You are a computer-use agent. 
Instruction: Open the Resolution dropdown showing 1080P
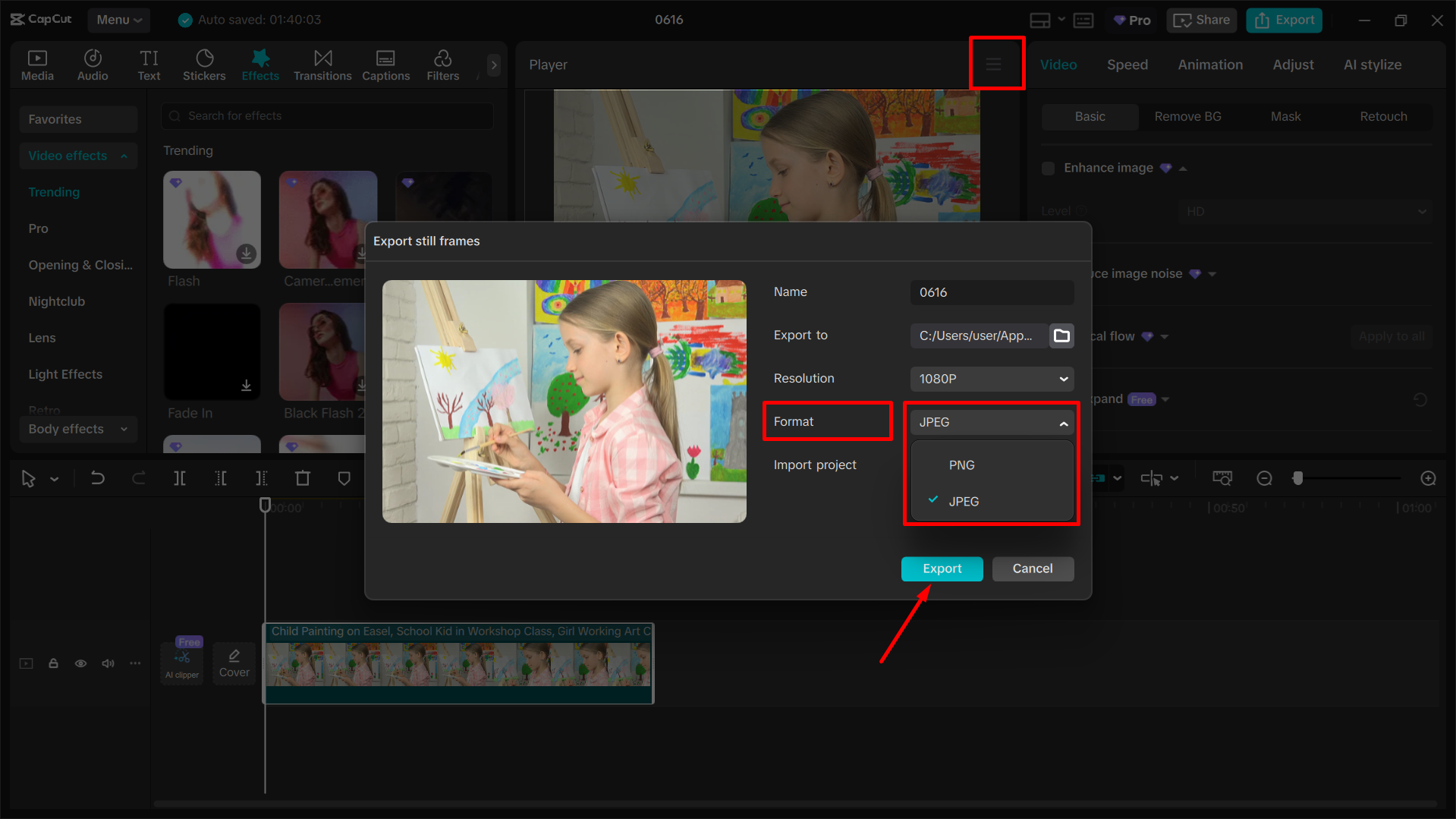coord(991,378)
